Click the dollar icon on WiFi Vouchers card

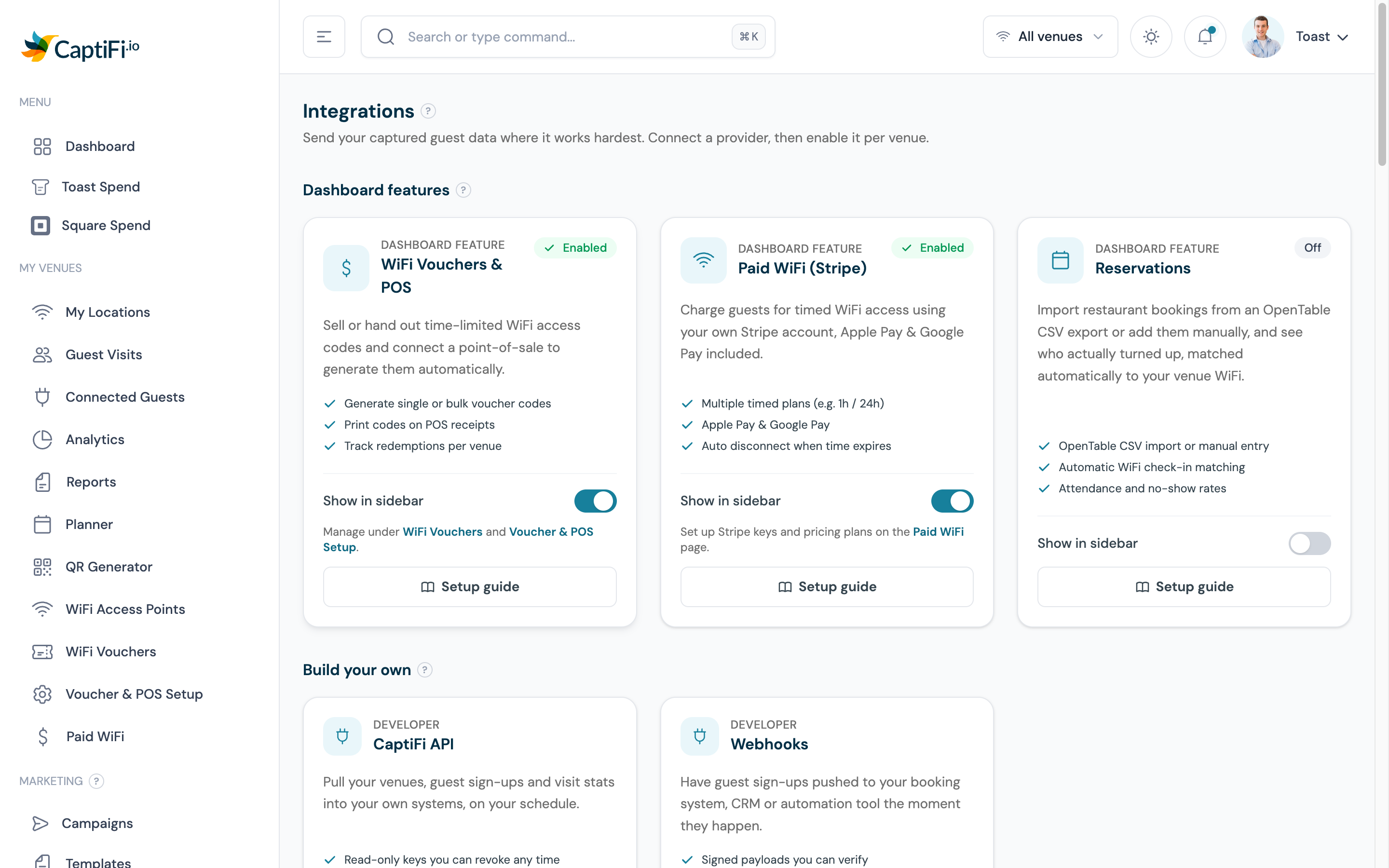346,268
